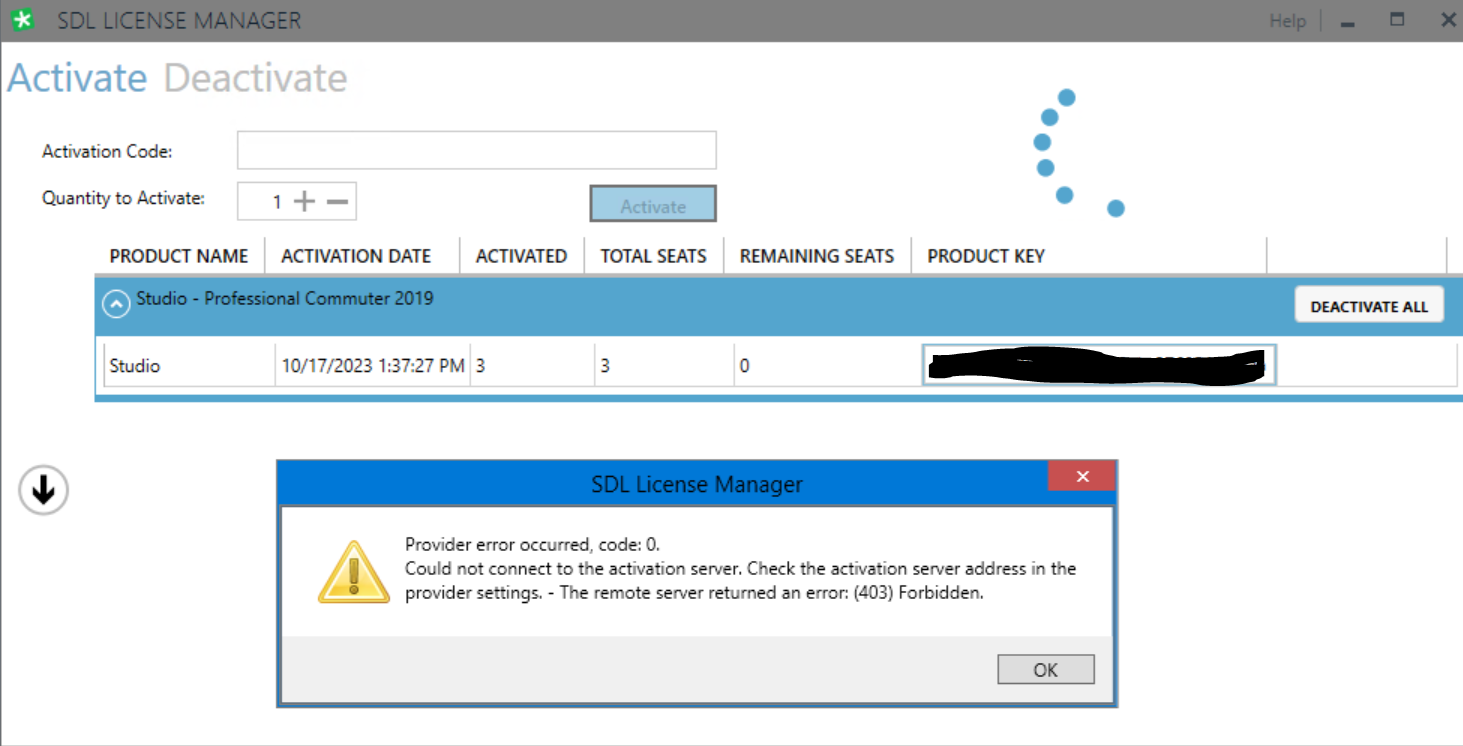Screen dimensions: 1463x746
Task: Sort by ACTIVATION DATE column header
Action: (x=356, y=256)
